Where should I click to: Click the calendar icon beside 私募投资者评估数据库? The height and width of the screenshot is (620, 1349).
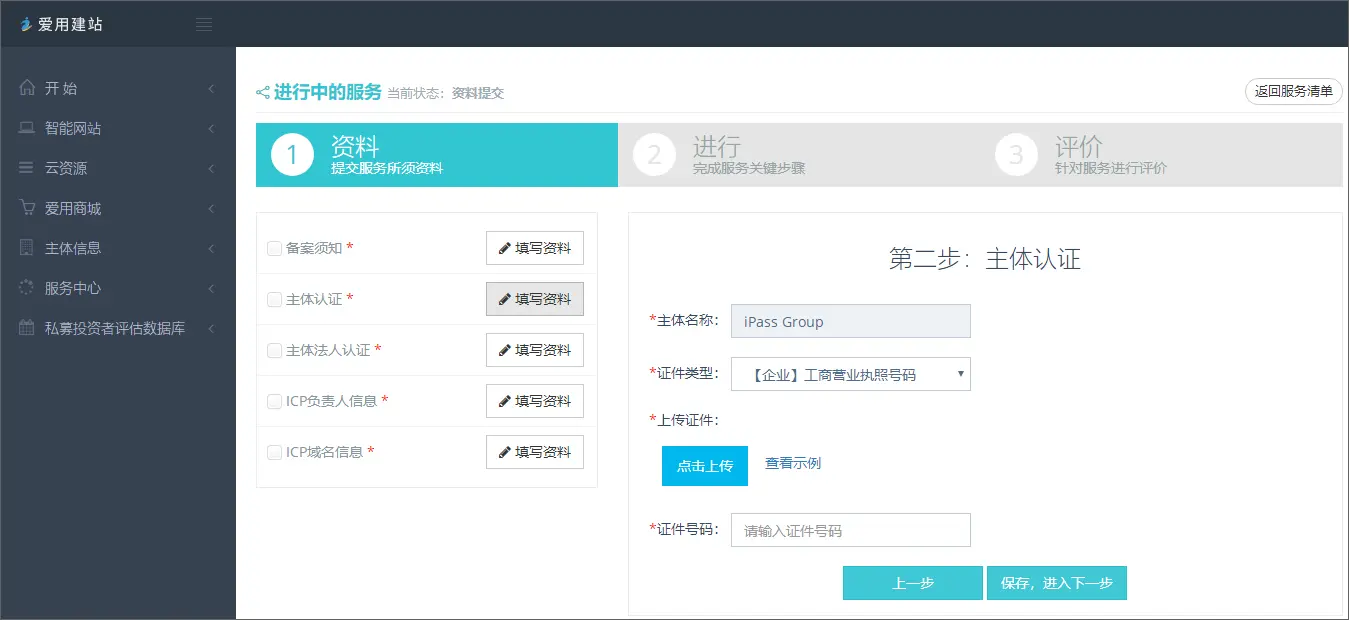27,328
